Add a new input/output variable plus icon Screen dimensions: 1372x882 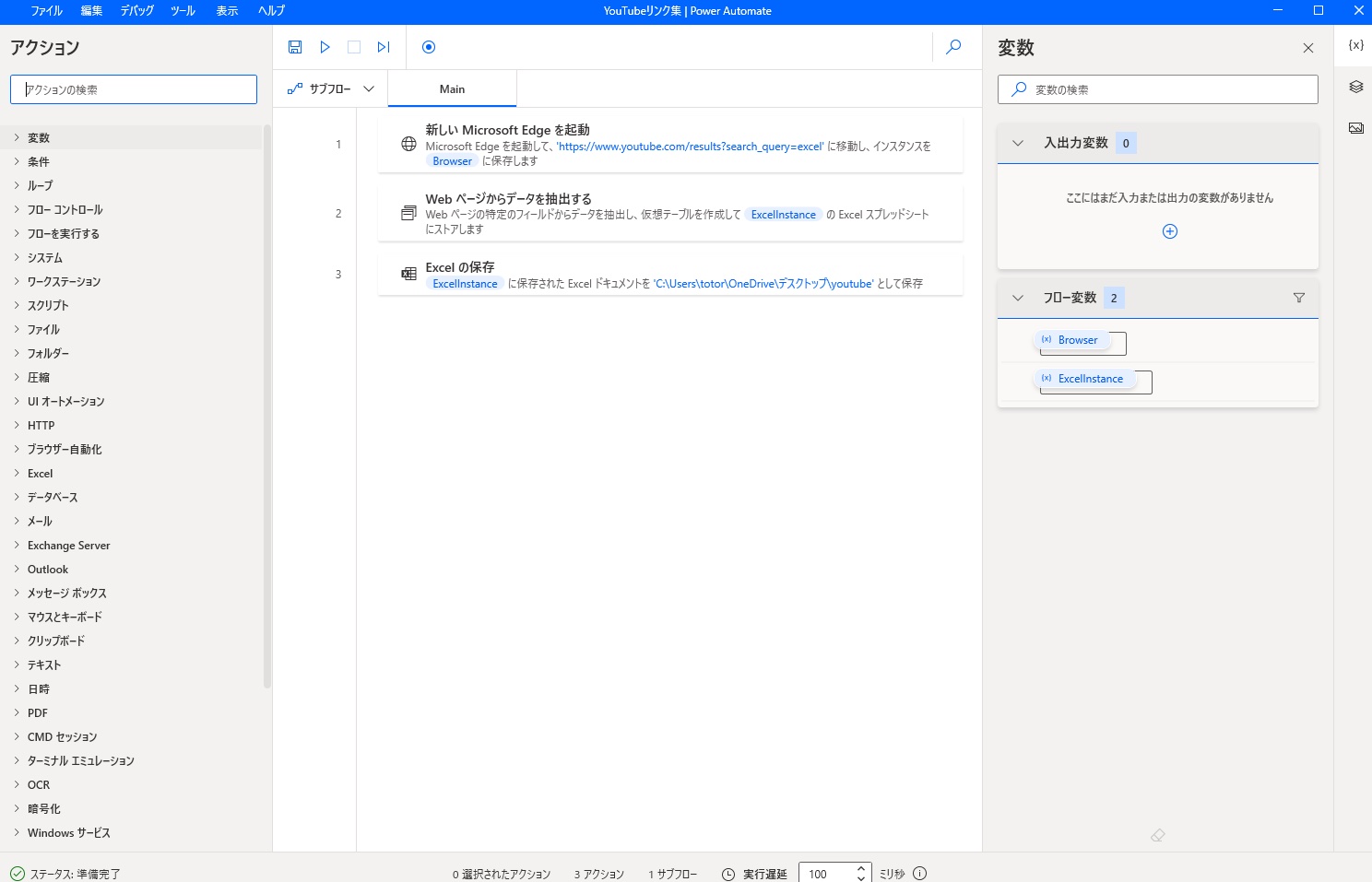coord(1170,231)
